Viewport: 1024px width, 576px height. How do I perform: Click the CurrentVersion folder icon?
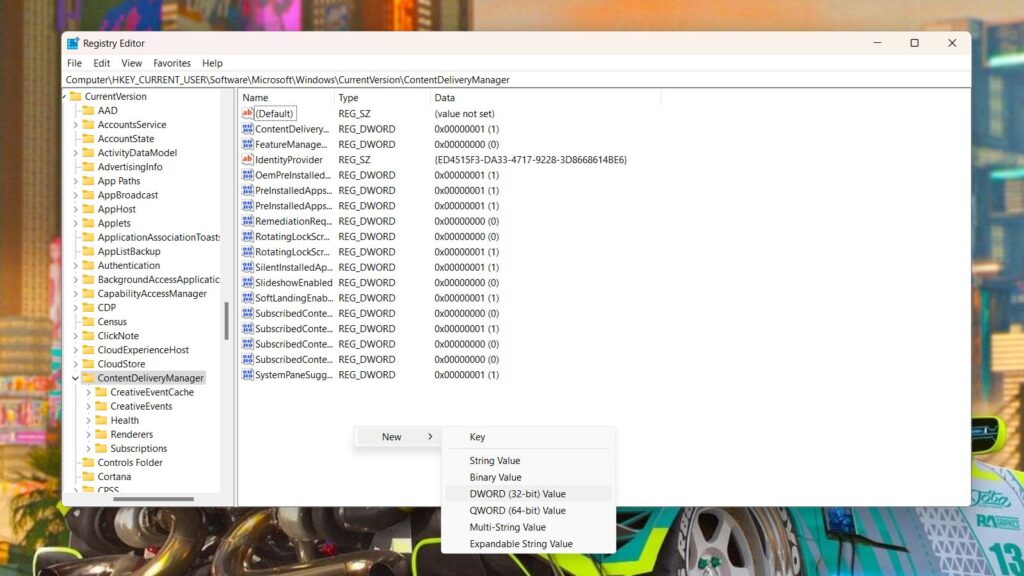[76, 96]
